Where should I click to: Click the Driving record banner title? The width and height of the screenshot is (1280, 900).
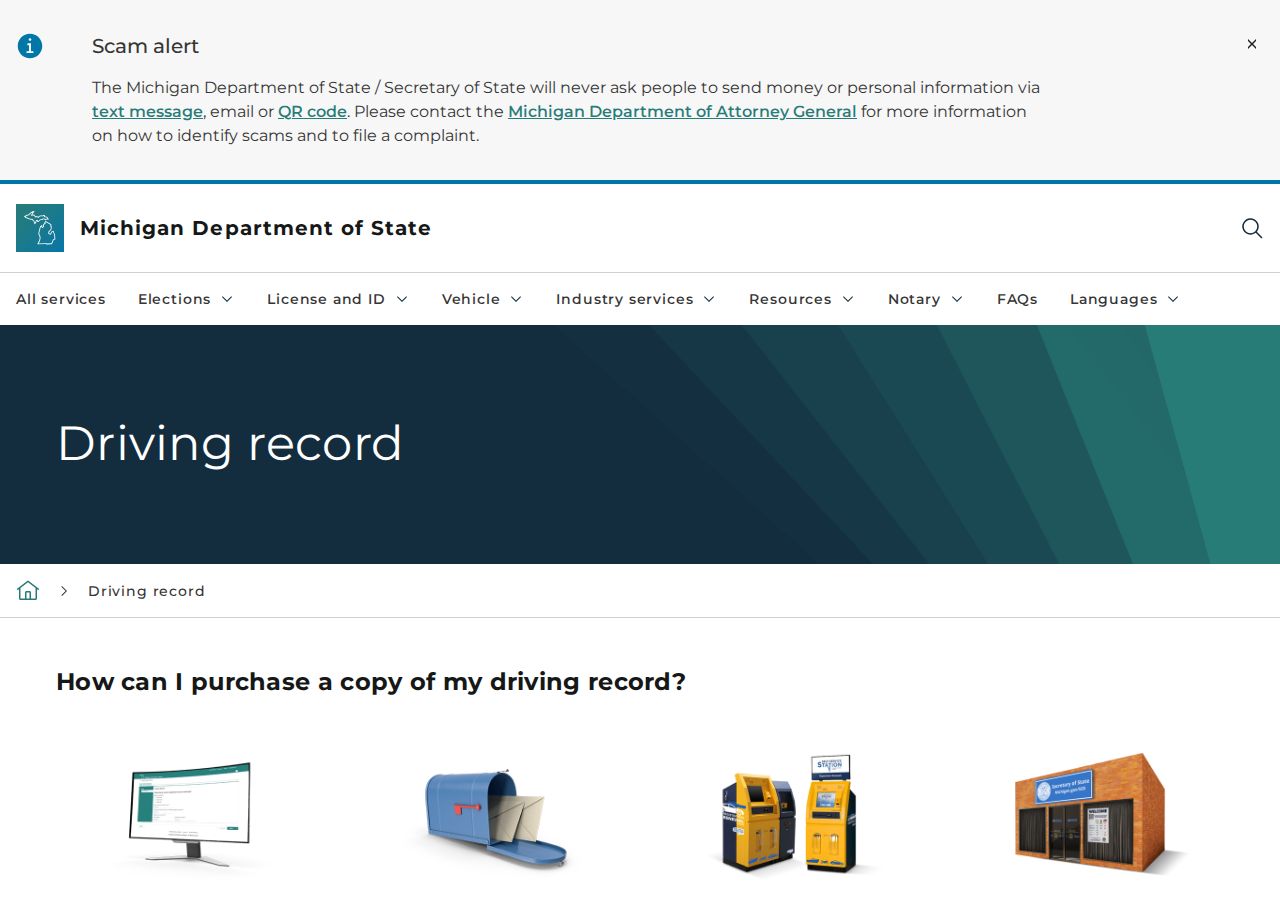tap(230, 443)
